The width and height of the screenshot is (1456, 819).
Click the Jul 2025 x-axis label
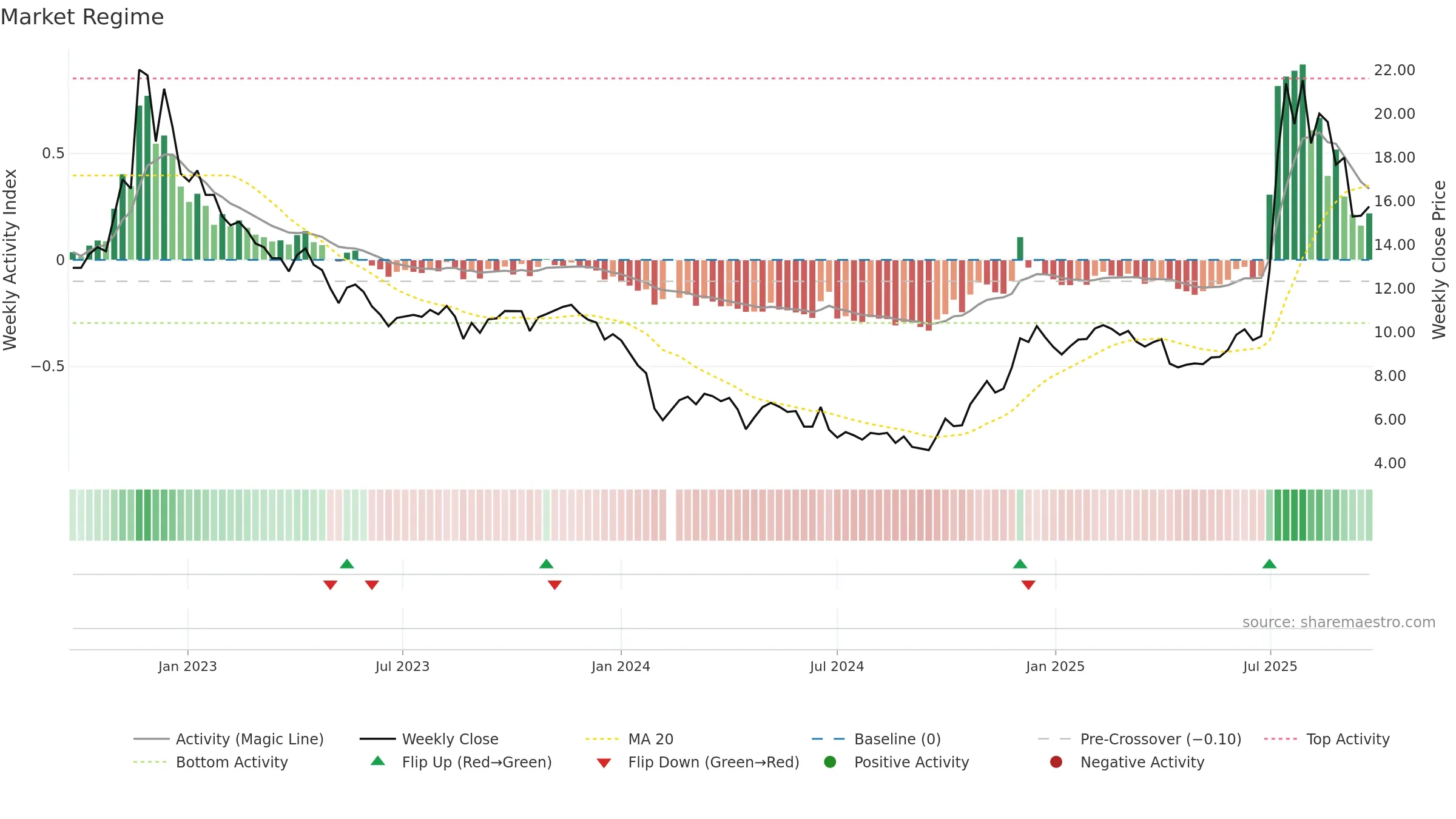(x=1270, y=666)
